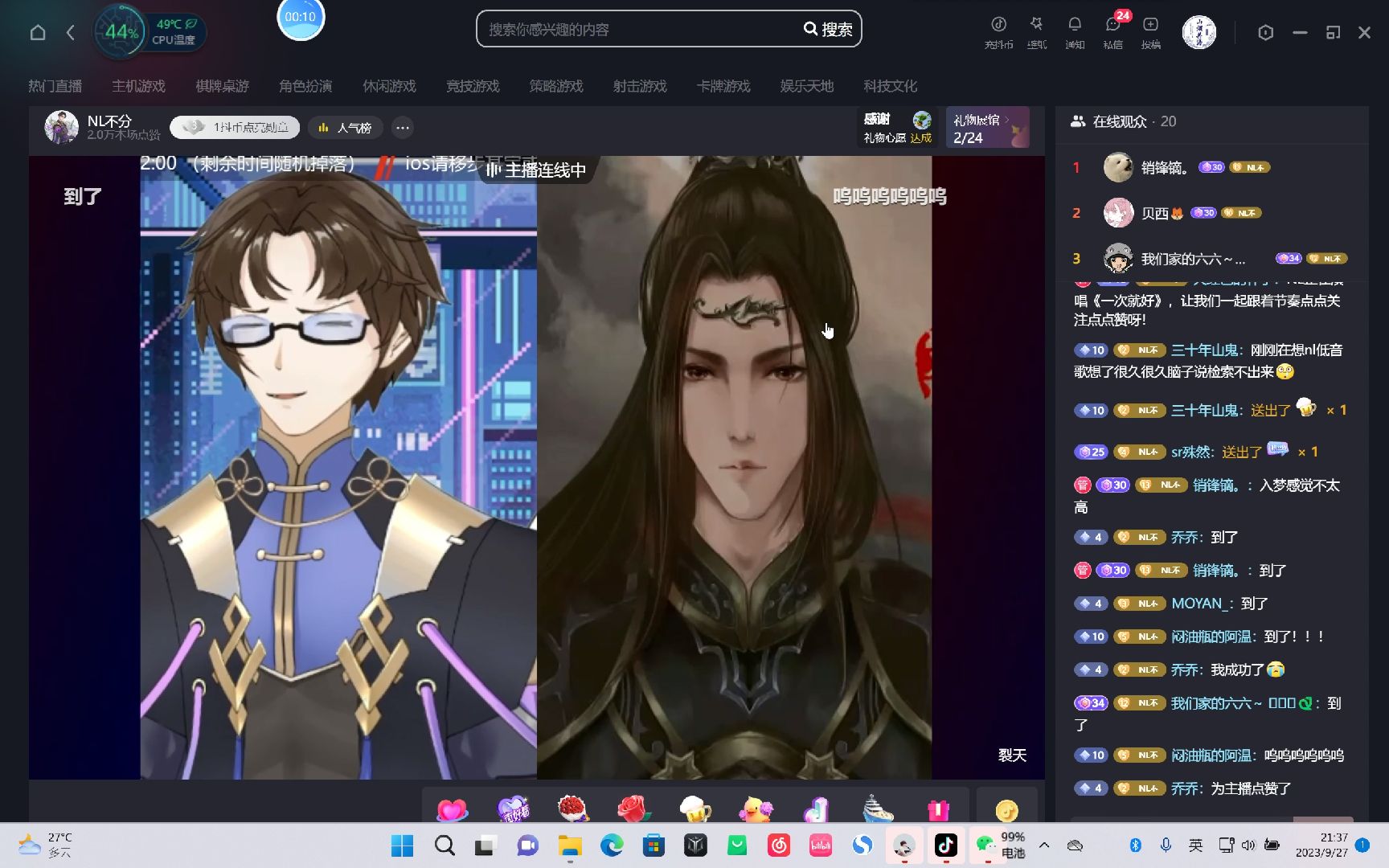Select the 策略游戏 tab
This screenshot has height=868, width=1389.
pos(556,86)
